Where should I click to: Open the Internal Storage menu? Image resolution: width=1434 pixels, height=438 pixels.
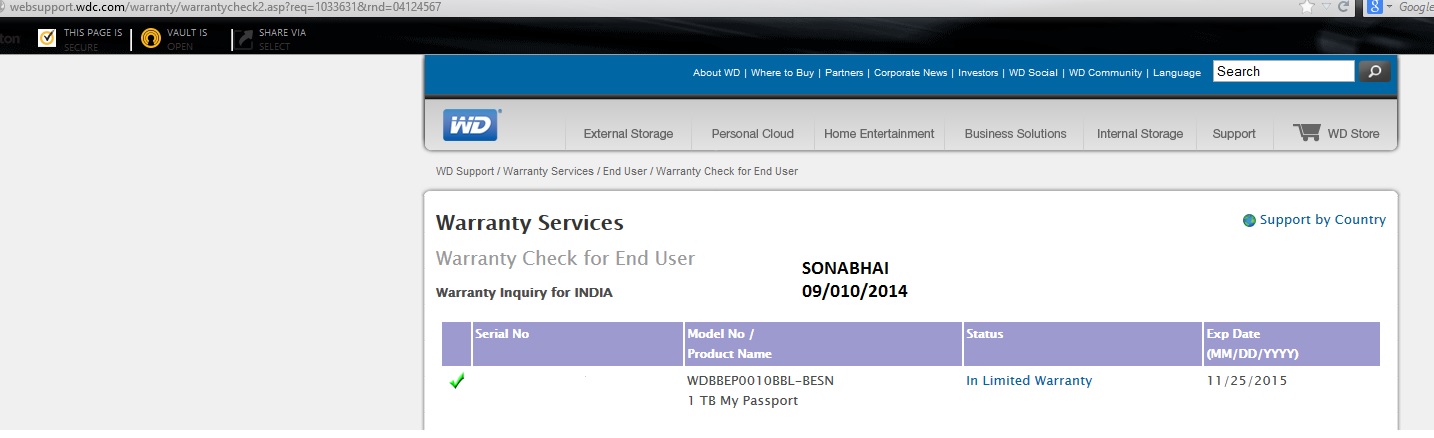[x=1140, y=134]
